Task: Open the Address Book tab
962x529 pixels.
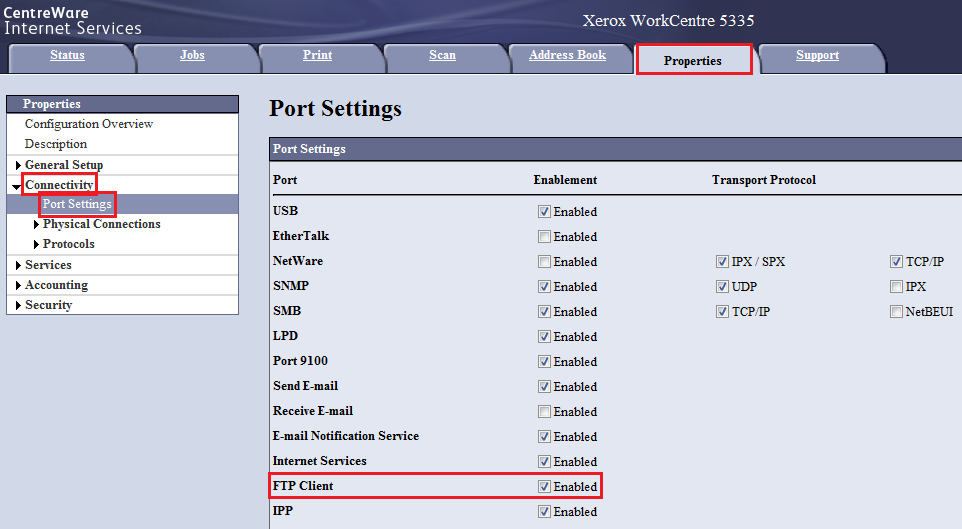Action: click(x=567, y=56)
